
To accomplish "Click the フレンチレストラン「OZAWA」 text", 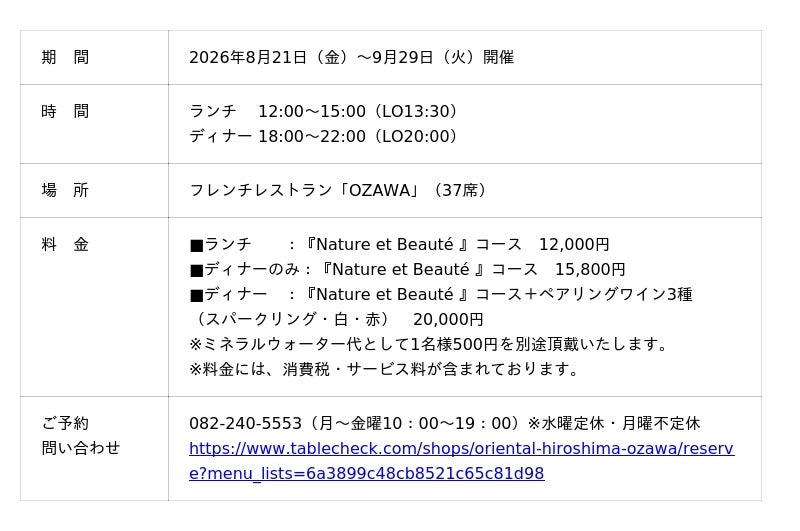I will point(304,190).
